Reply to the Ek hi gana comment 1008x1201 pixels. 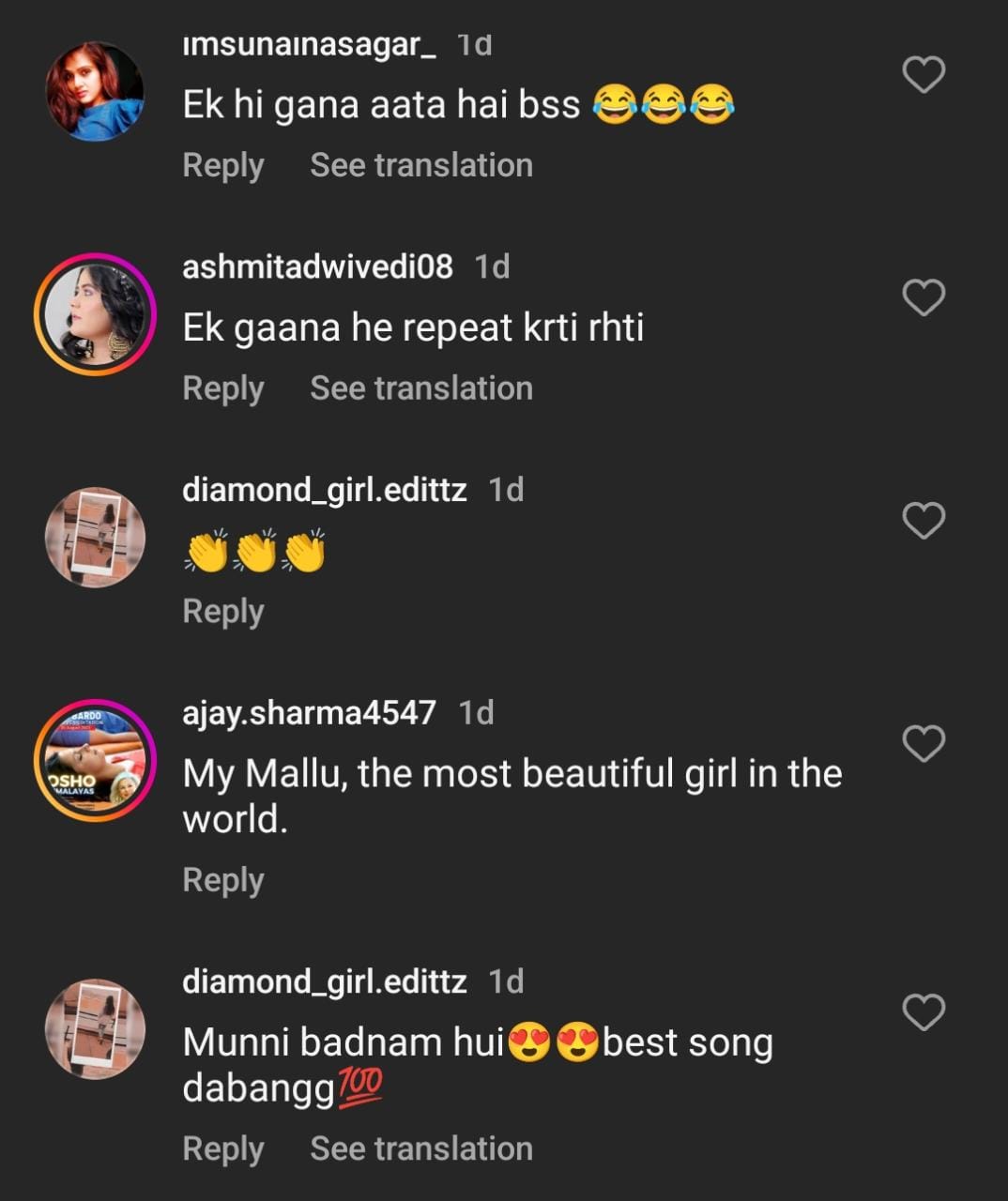pos(223,165)
